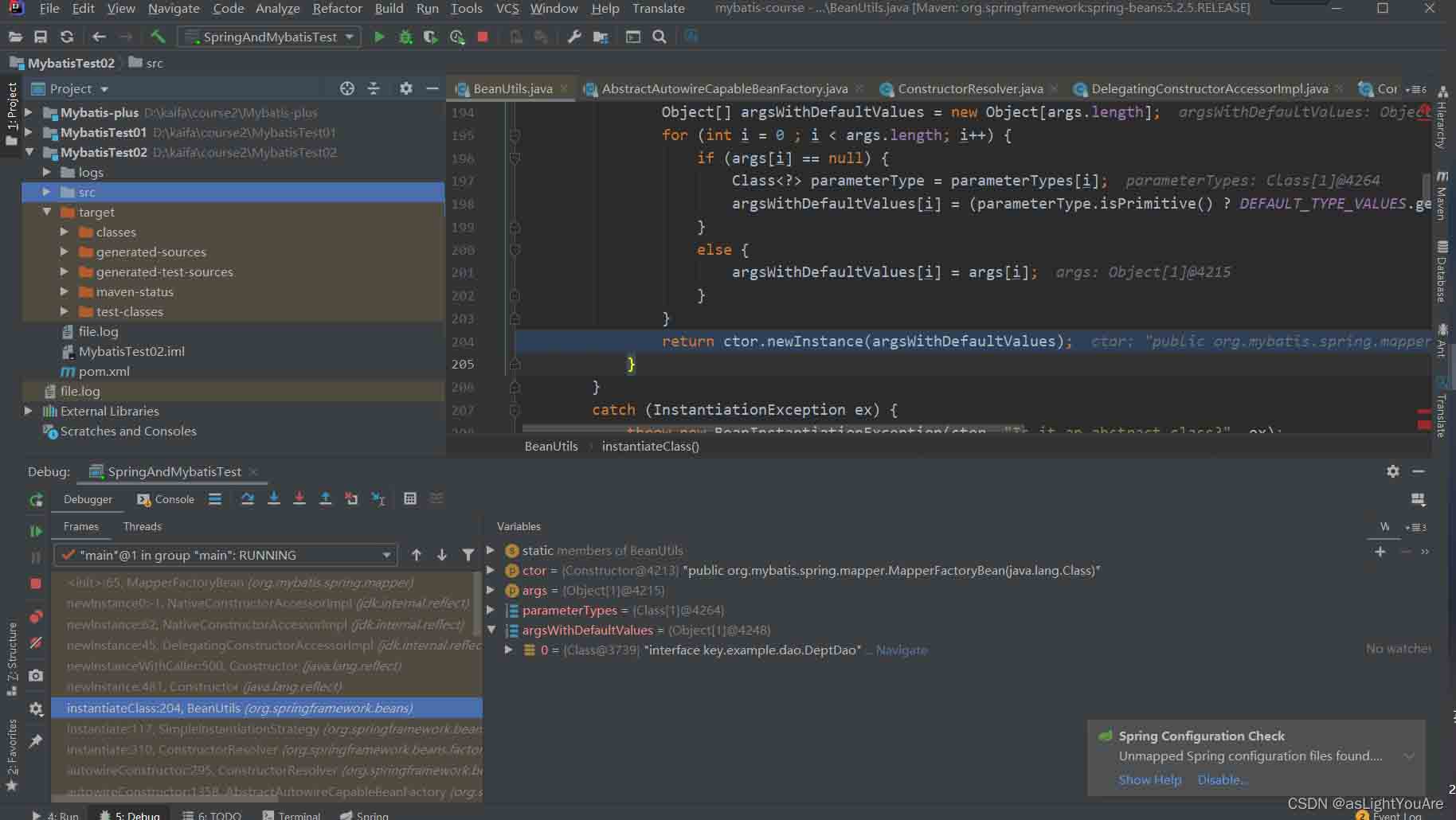This screenshot has width=1456, height=820.
Task: Toggle Mute Breakpoints in the debug sidebar
Action: pyautogui.click(x=36, y=642)
